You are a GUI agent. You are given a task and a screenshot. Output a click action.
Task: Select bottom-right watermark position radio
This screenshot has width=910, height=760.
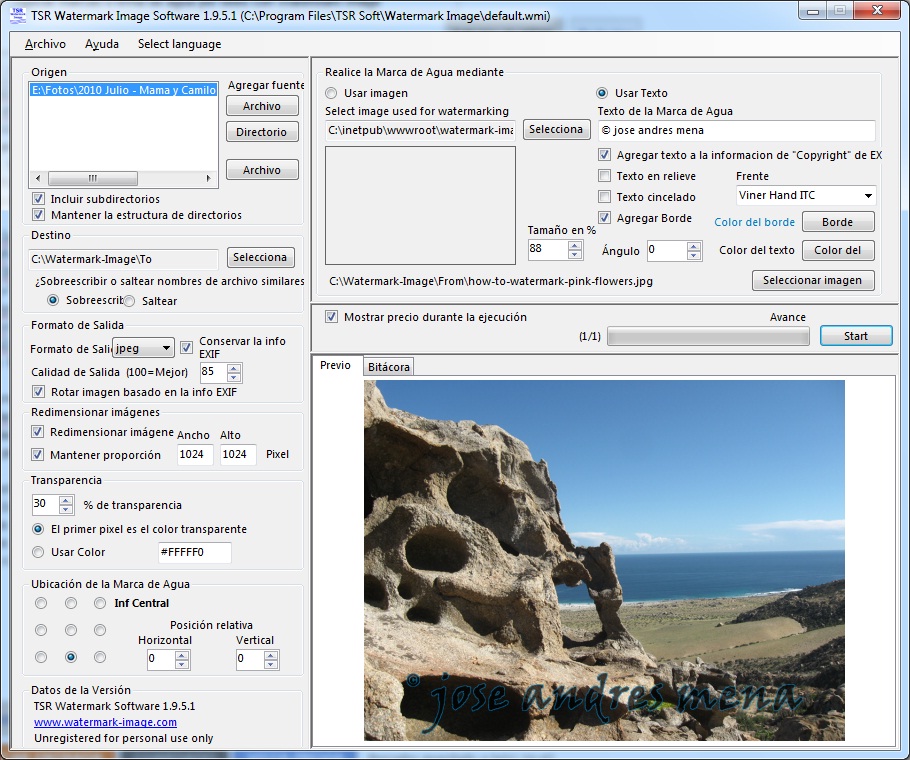(100, 657)
